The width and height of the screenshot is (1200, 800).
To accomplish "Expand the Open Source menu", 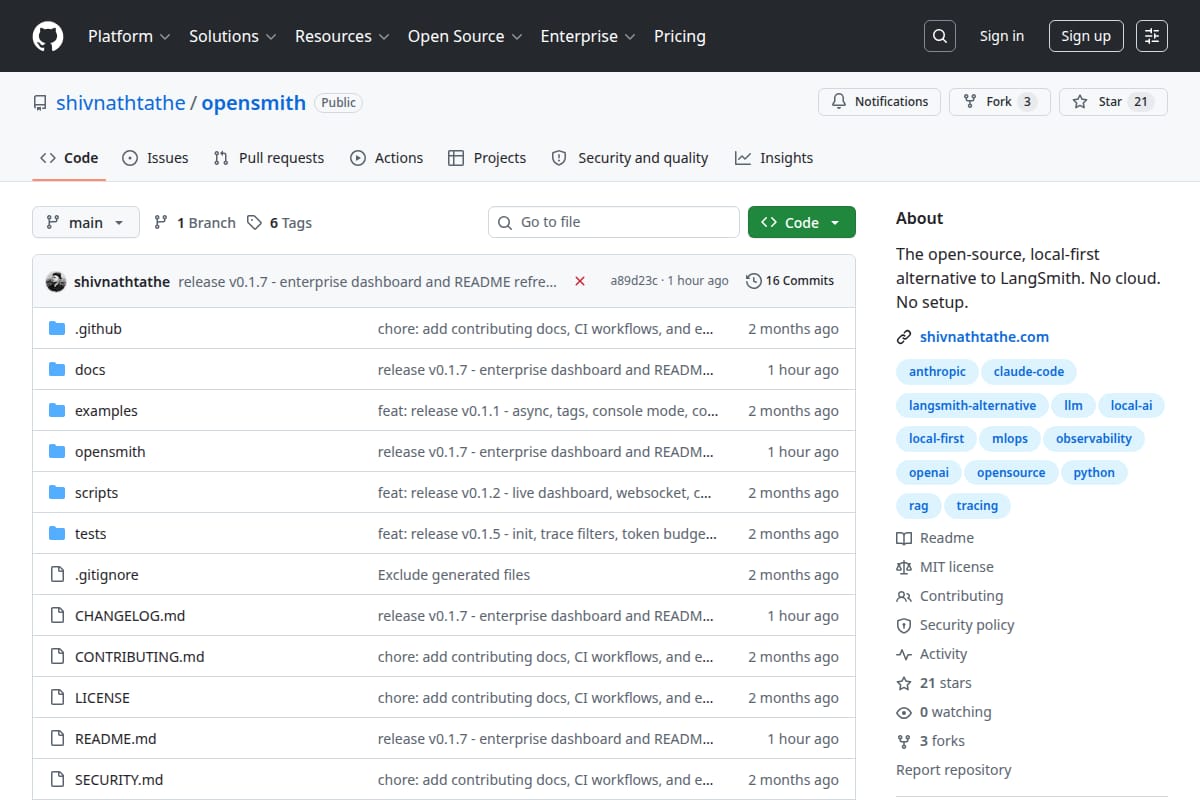I will pos(465,36).
